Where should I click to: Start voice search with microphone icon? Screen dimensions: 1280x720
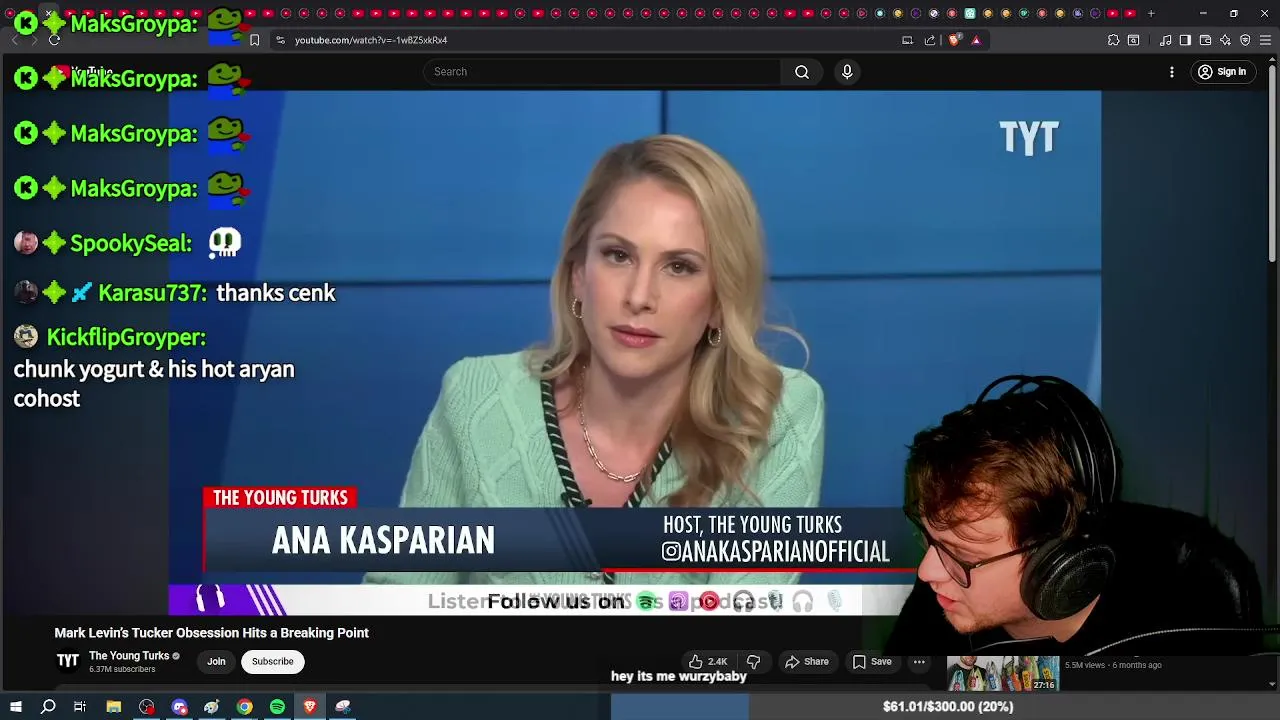[x=847, y=72]
